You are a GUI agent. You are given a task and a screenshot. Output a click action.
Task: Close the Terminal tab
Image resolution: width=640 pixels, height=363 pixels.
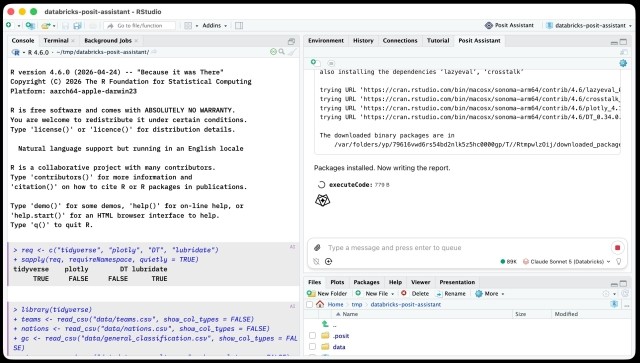pos(73,40)
